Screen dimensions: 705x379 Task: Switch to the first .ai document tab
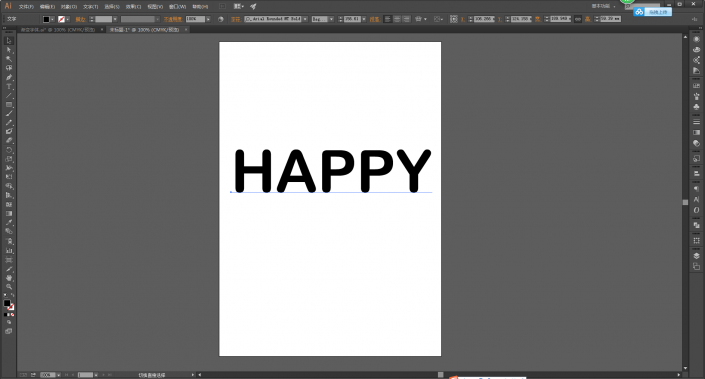tap(58, 30)
